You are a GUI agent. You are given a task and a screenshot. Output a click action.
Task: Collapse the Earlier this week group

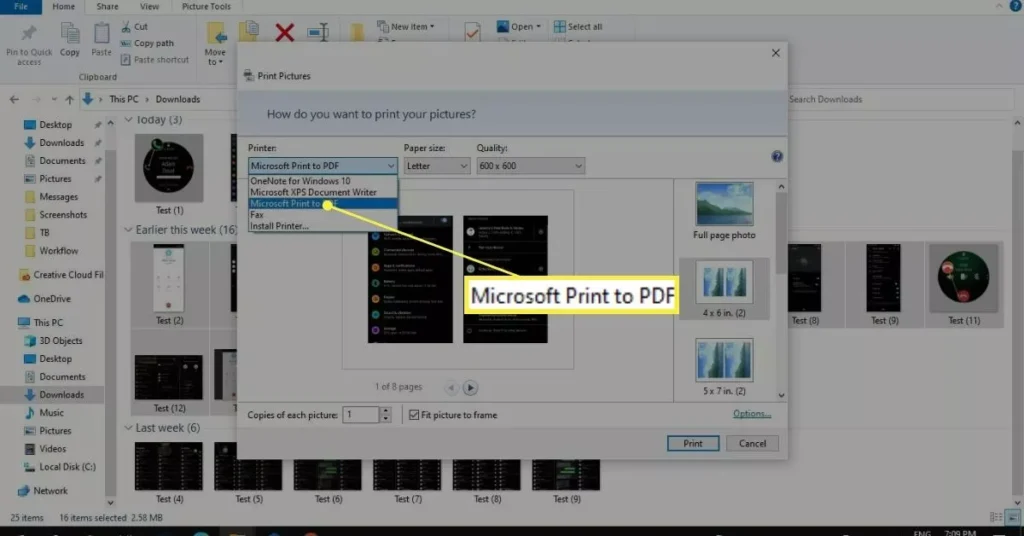click(129, 230)
